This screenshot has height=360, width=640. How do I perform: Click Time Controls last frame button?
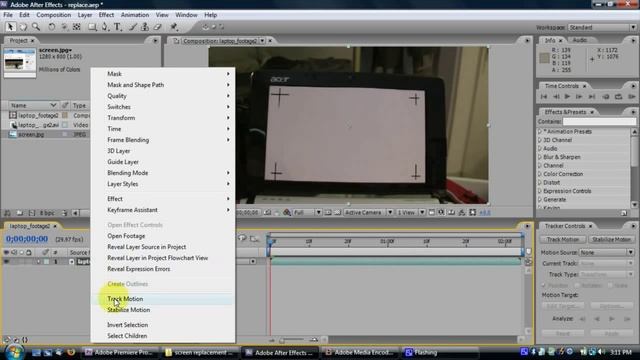click(x=592, y=97)
